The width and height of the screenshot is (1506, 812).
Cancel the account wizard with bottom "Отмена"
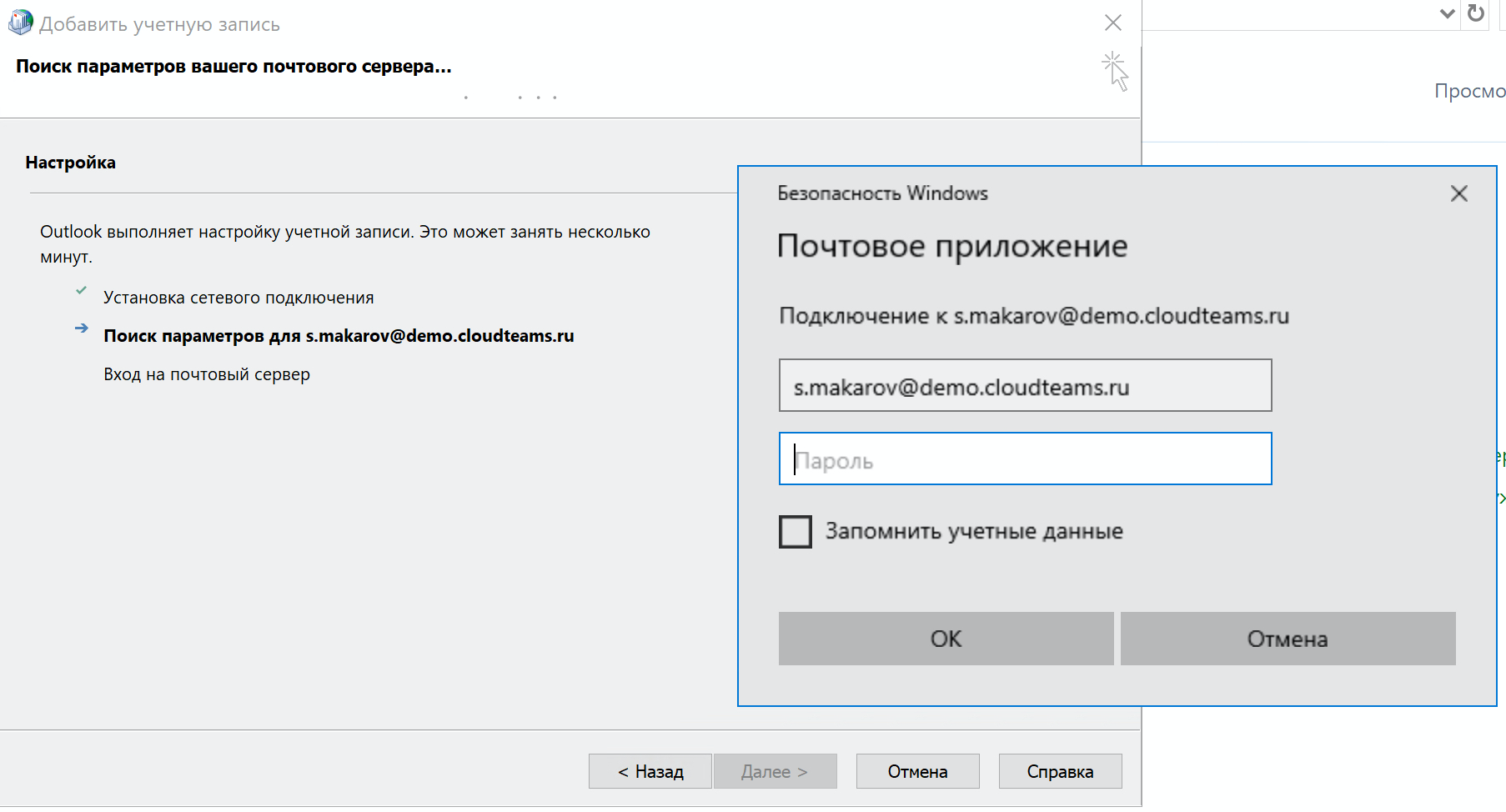coord(917,771)
